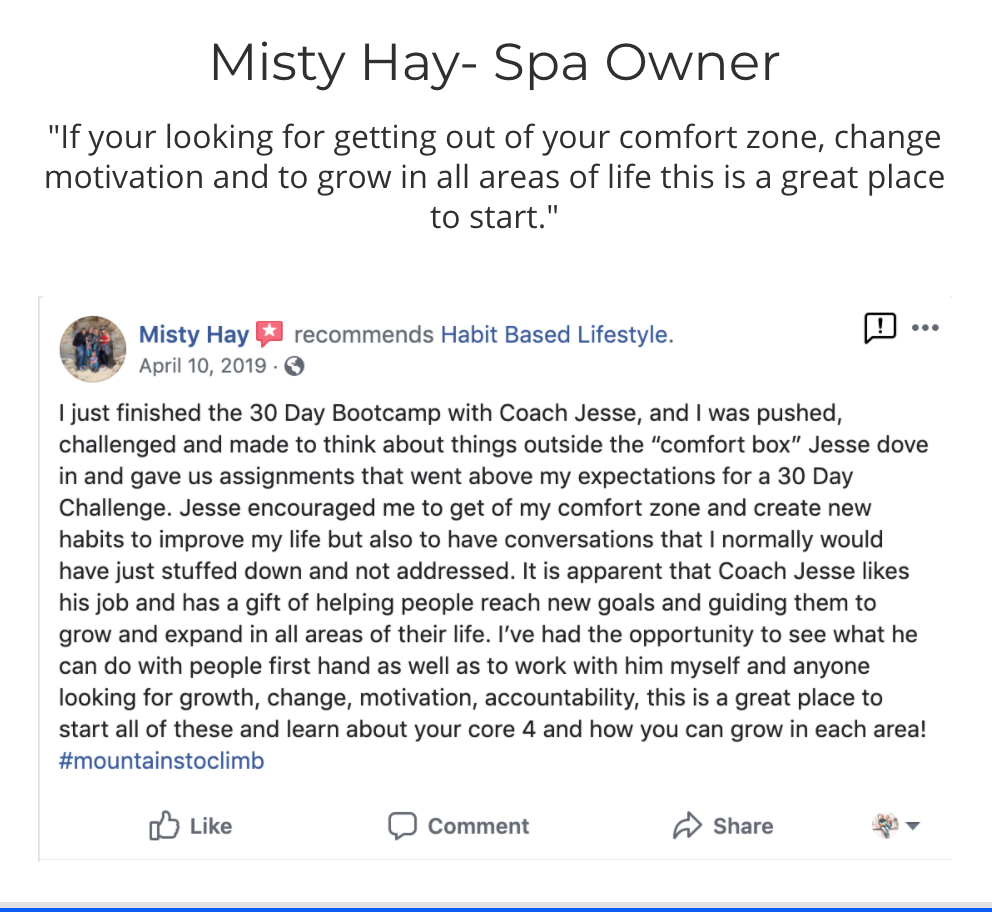Open the Misty Hay profile link
The image size is (992, 912).
(194, 335)
